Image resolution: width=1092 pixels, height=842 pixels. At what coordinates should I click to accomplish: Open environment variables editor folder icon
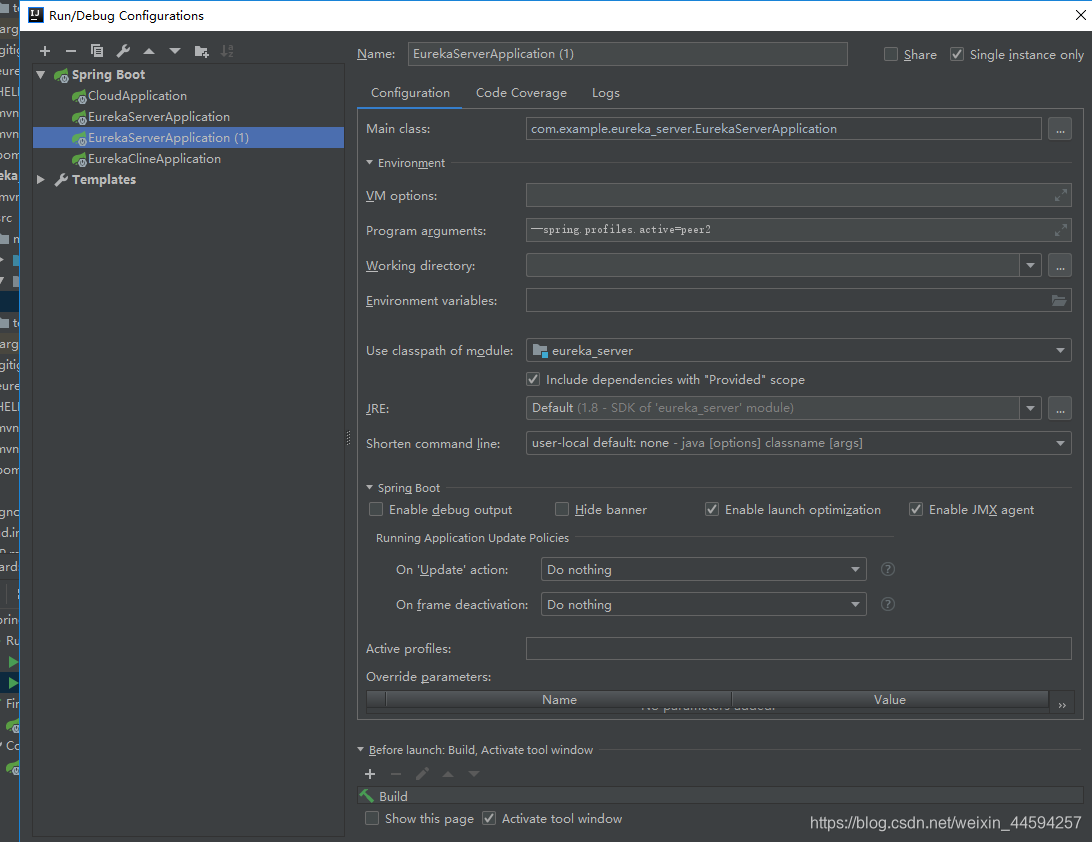1059,301
